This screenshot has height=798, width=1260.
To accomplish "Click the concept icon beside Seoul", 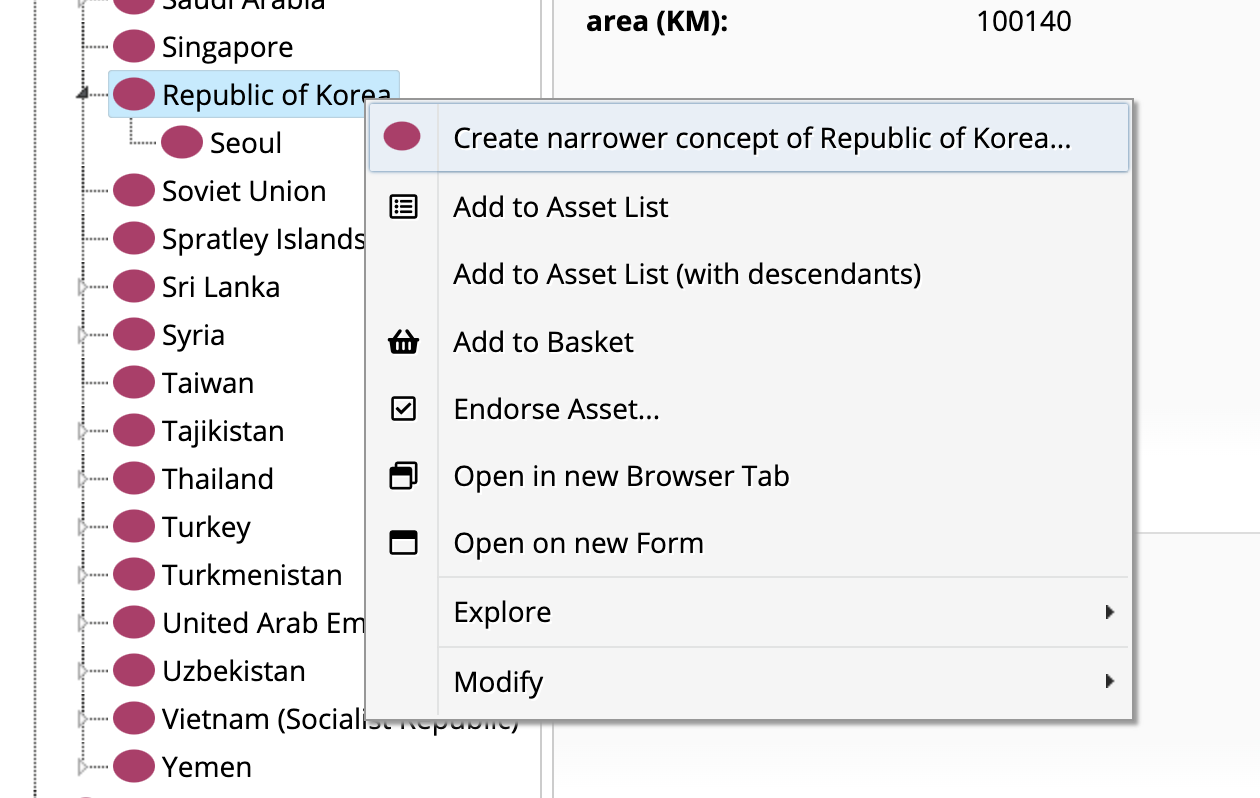I will 181,142.
